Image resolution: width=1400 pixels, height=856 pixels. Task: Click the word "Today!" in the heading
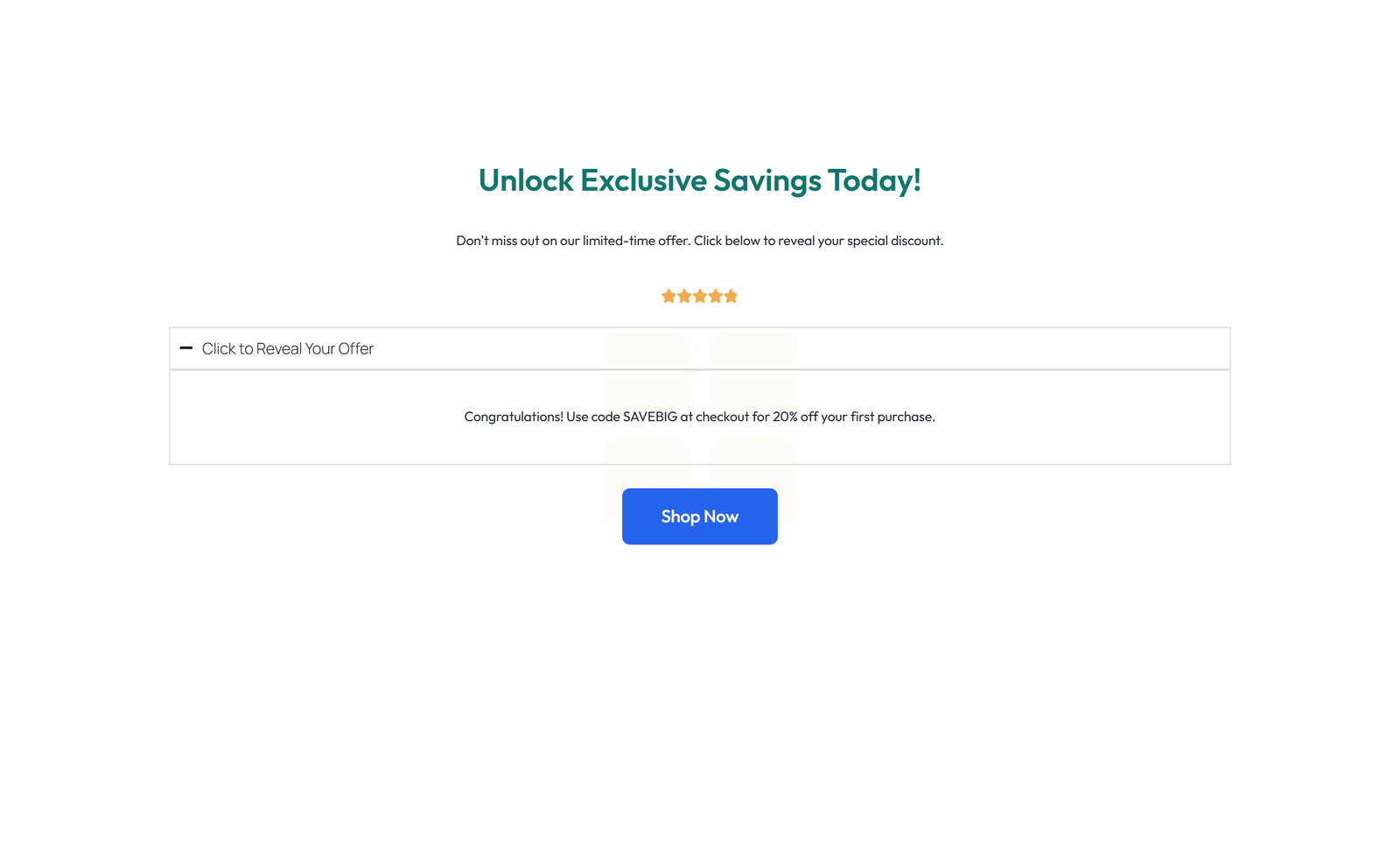[x=874, y=180]
